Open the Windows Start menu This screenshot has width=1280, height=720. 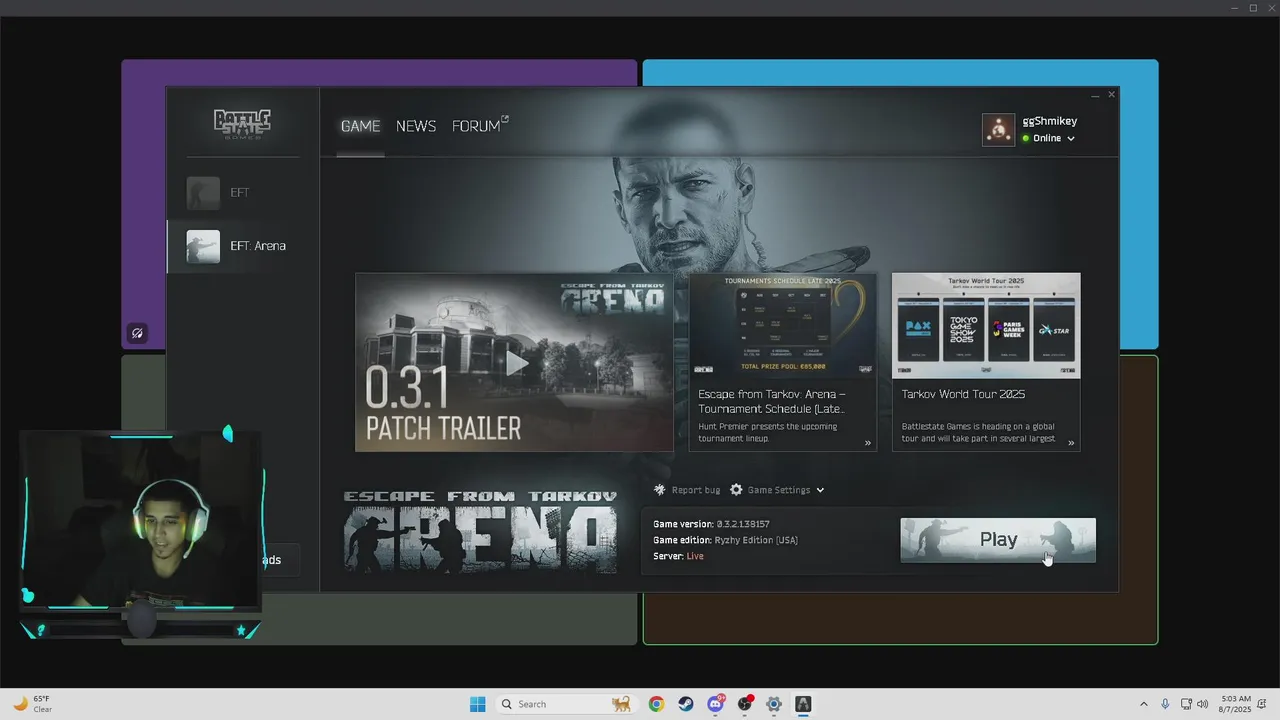coord(478,704)
